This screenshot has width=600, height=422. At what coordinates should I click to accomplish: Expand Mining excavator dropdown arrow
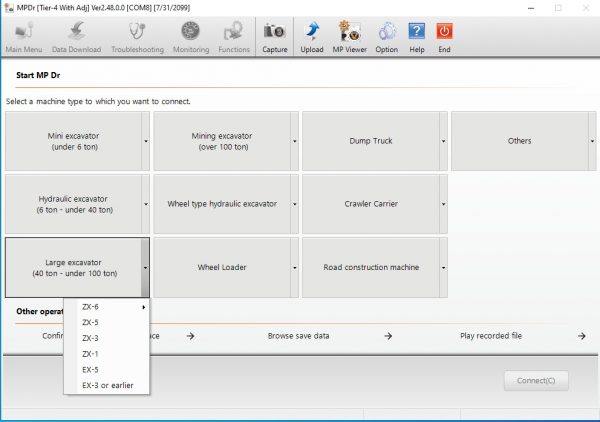tap(295, 141)
